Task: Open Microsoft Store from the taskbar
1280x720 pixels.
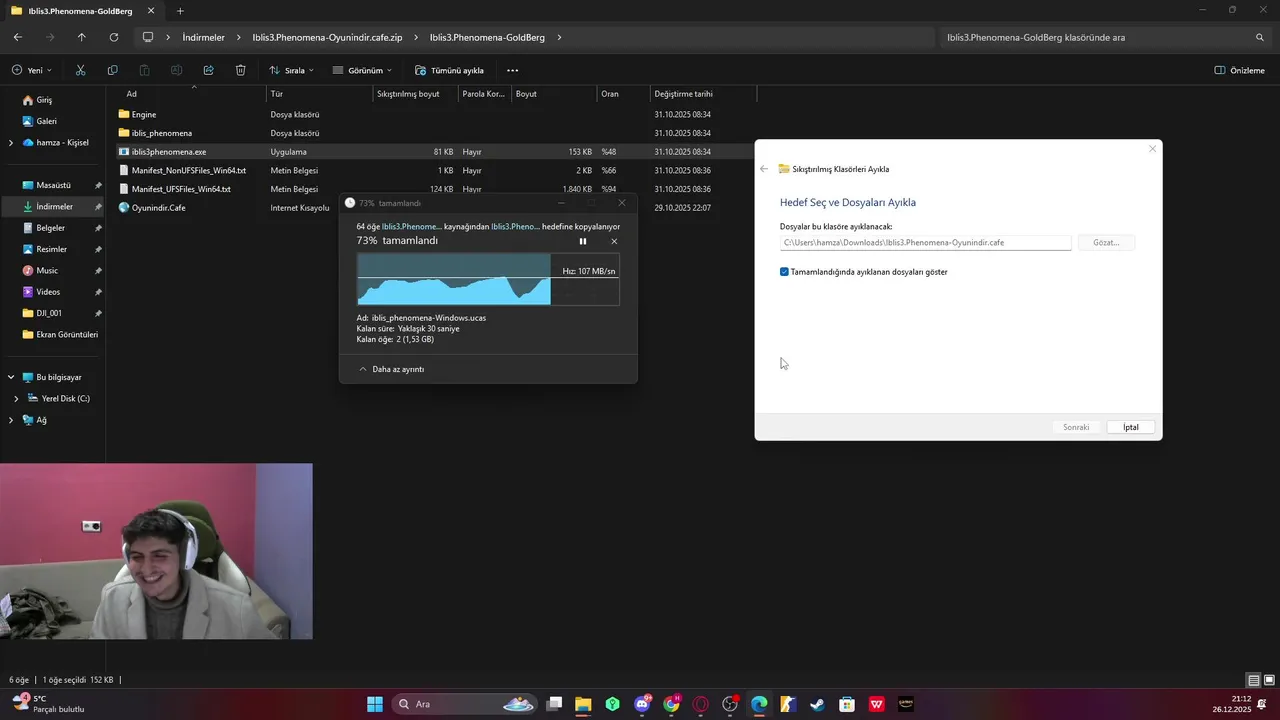Action: tap(847, 704)
